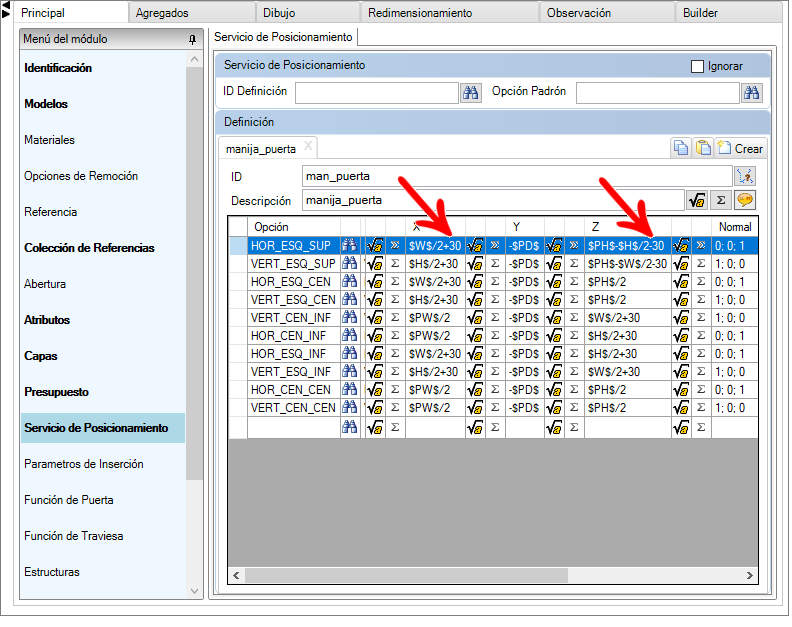Click module menu scroll up arrow
Screen dimensions: 792x627
pyautogui.click(x=194, y=60)
